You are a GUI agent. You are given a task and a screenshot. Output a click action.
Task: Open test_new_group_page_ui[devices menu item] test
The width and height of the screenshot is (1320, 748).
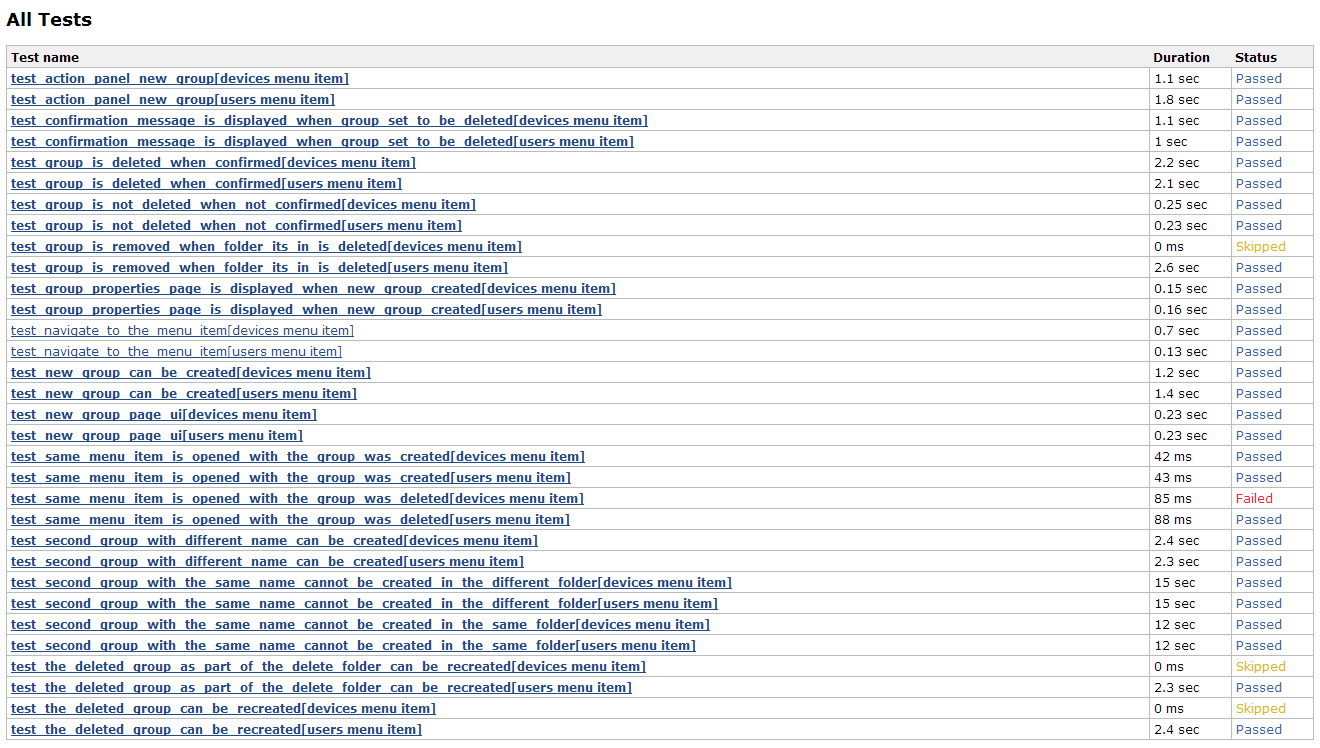point(163,415)
